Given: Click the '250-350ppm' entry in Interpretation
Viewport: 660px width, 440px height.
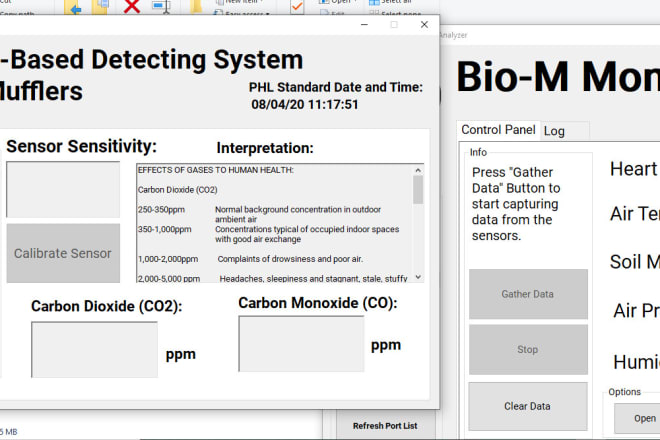Looking at the screenshot, I should tap(161, 210).
